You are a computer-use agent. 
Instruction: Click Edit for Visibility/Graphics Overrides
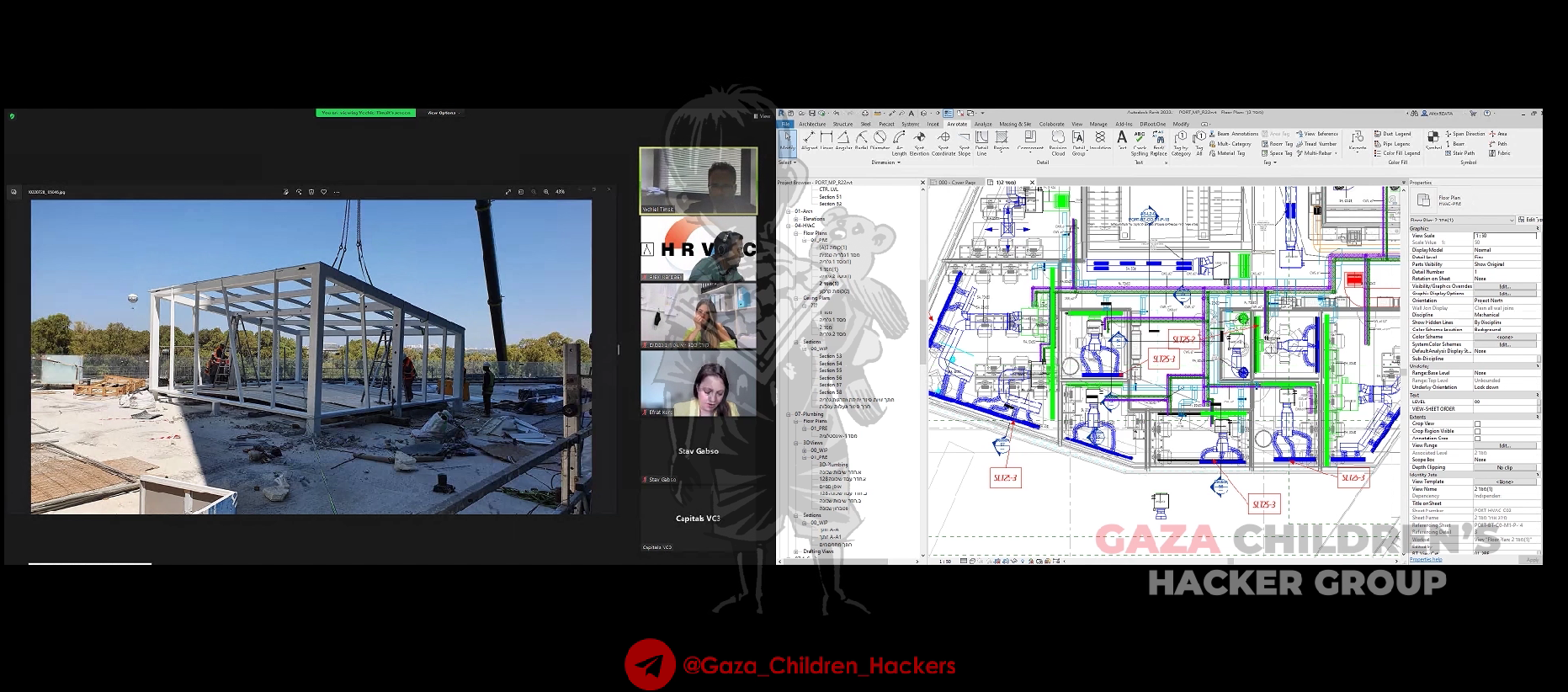tap(1504, 286)
